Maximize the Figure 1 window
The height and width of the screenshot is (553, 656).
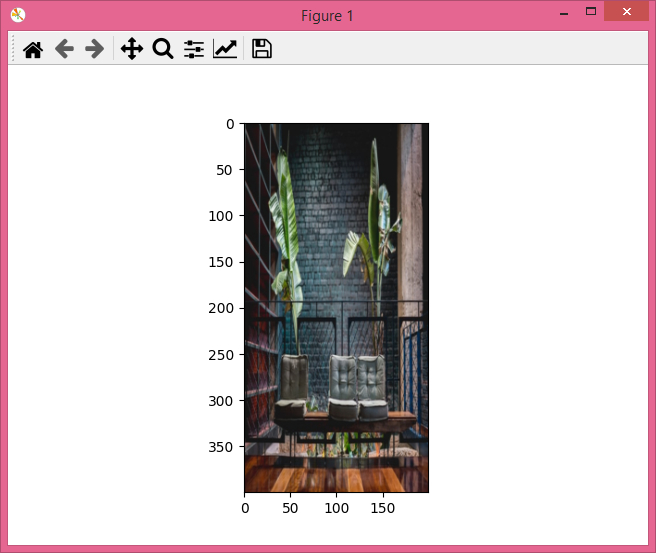click(x=591, y=11)
